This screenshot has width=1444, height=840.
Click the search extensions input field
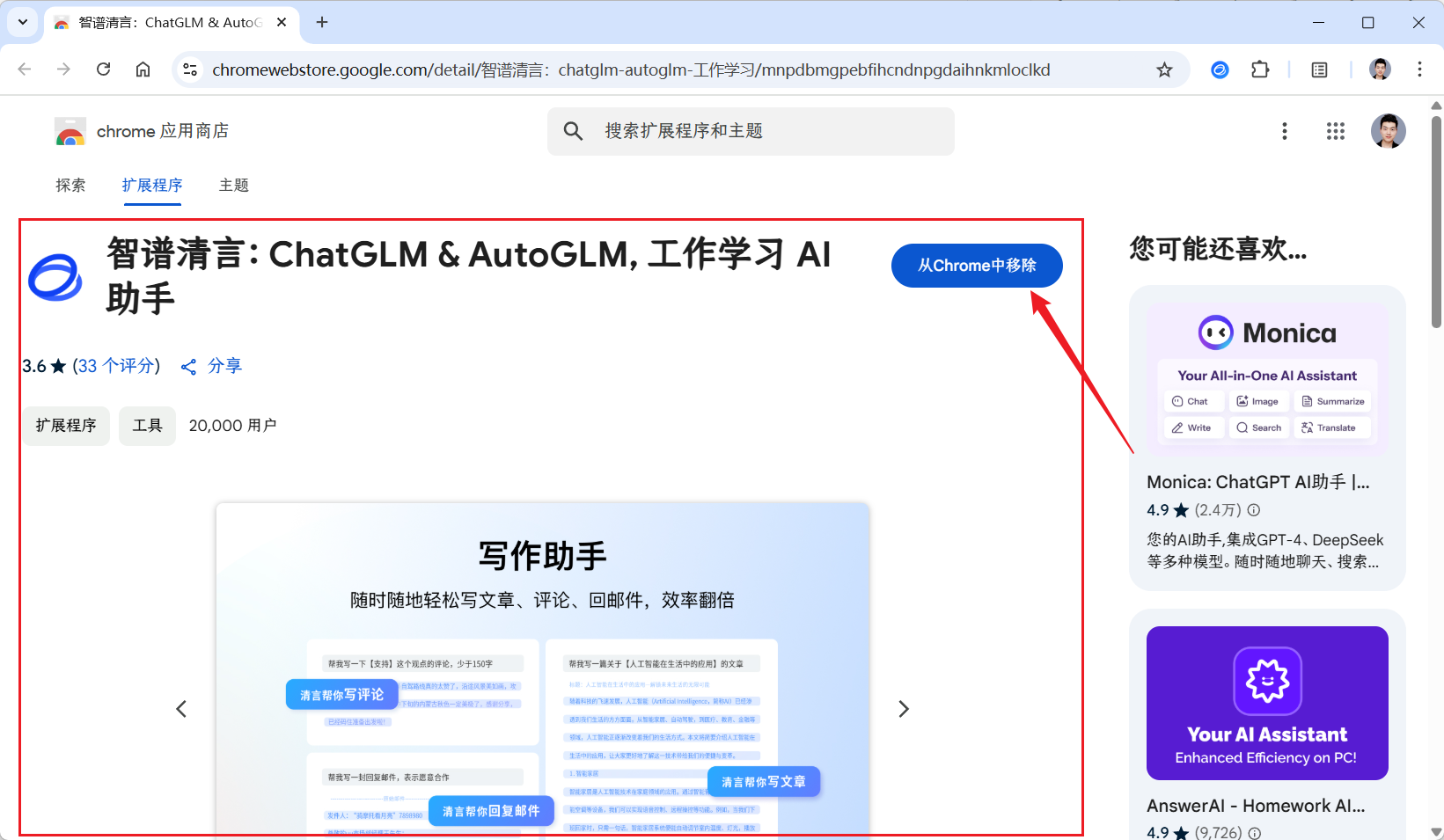(x=749, y=131)
